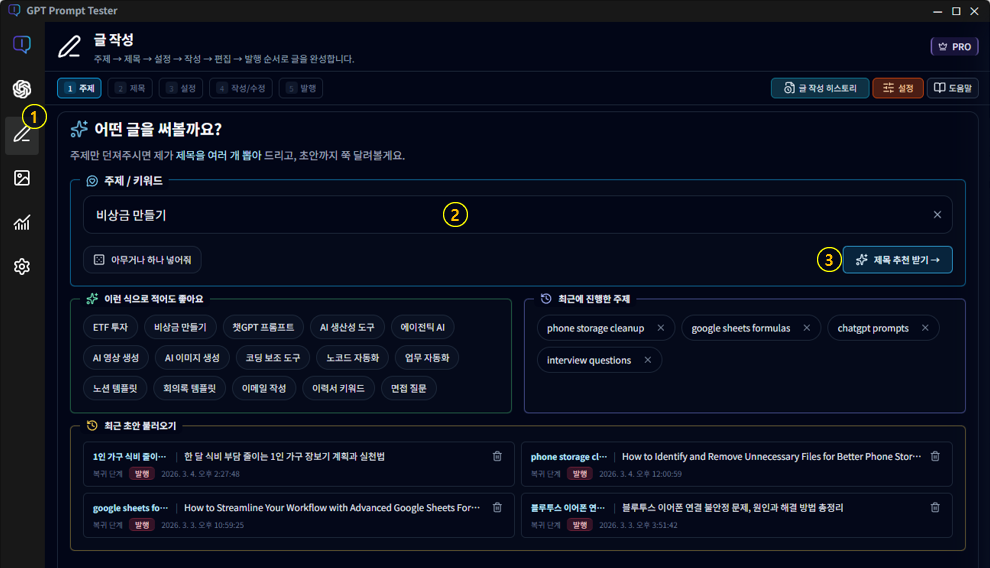The width and height of the screenshot is (990, 568).
Task: Delete the google sheets draft
Action: [x=497, y=507]
